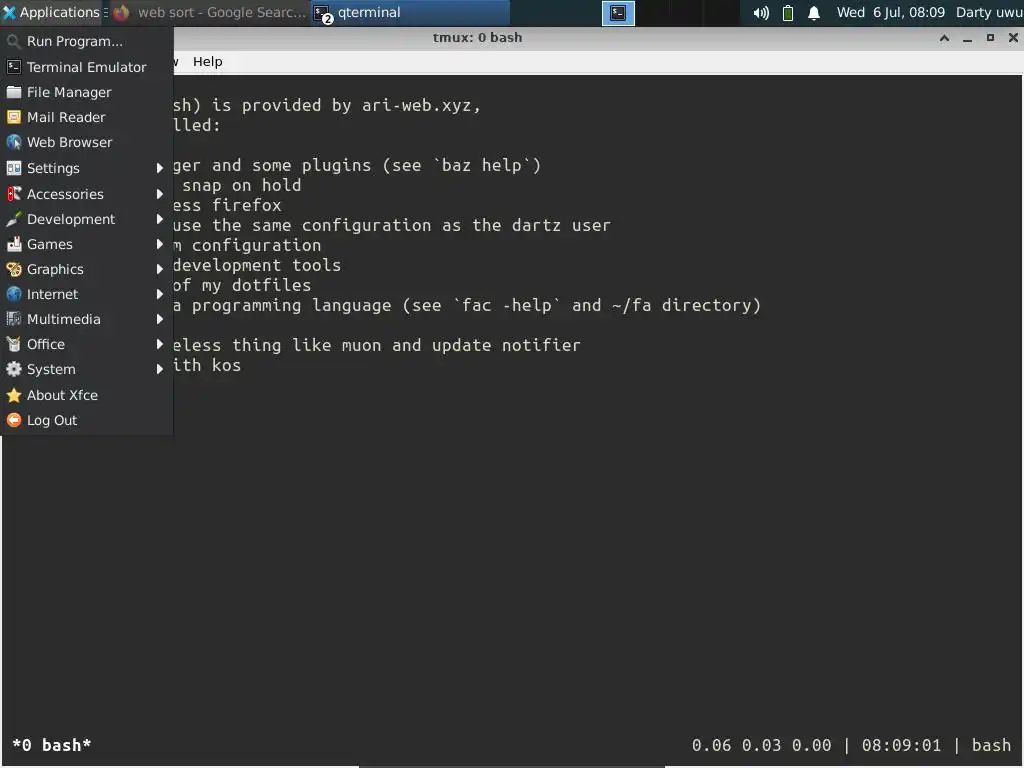Open the Help menu in qterminal
This screenshot has height=768, width=1024.
[x=208, y=62]
